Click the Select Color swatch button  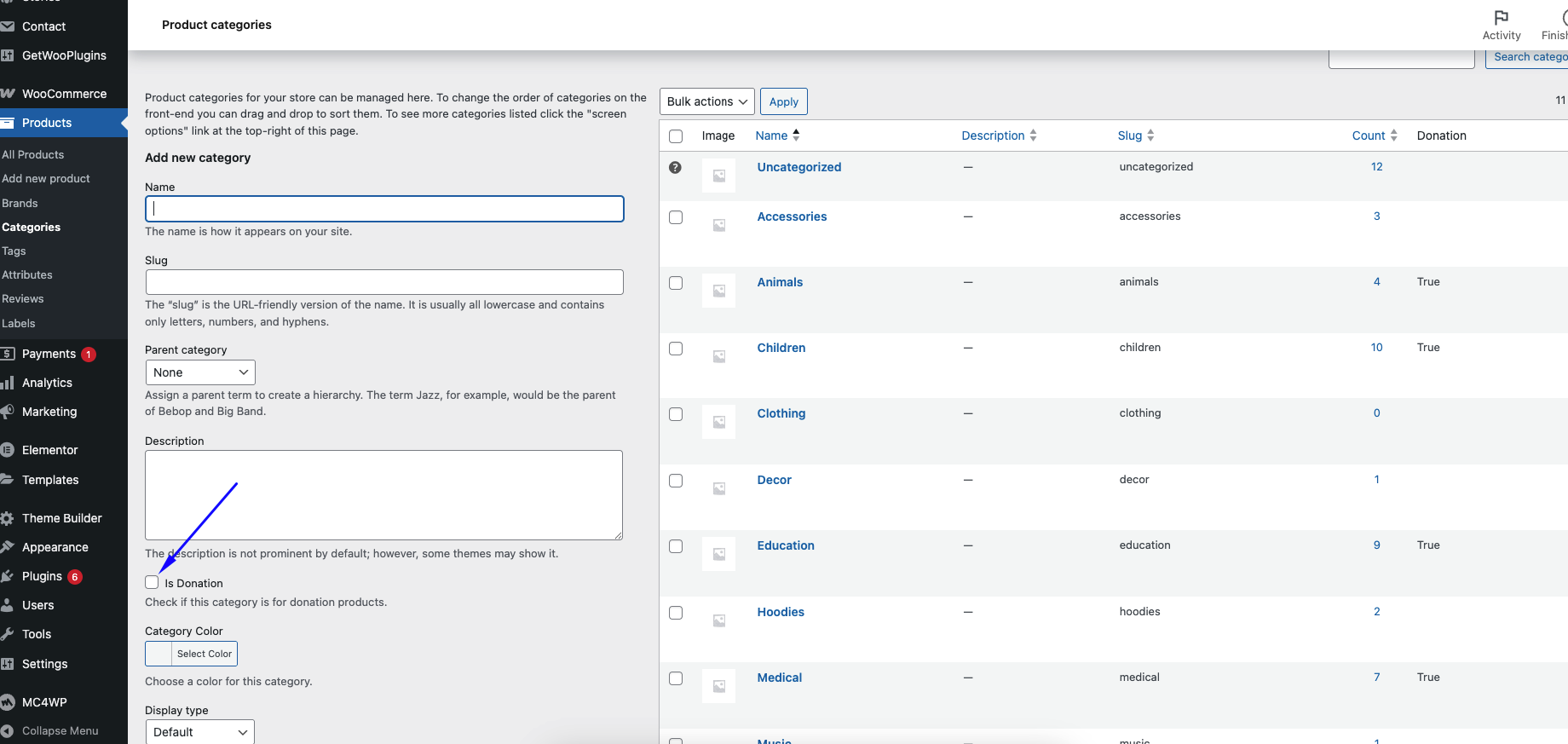(192, 654)
